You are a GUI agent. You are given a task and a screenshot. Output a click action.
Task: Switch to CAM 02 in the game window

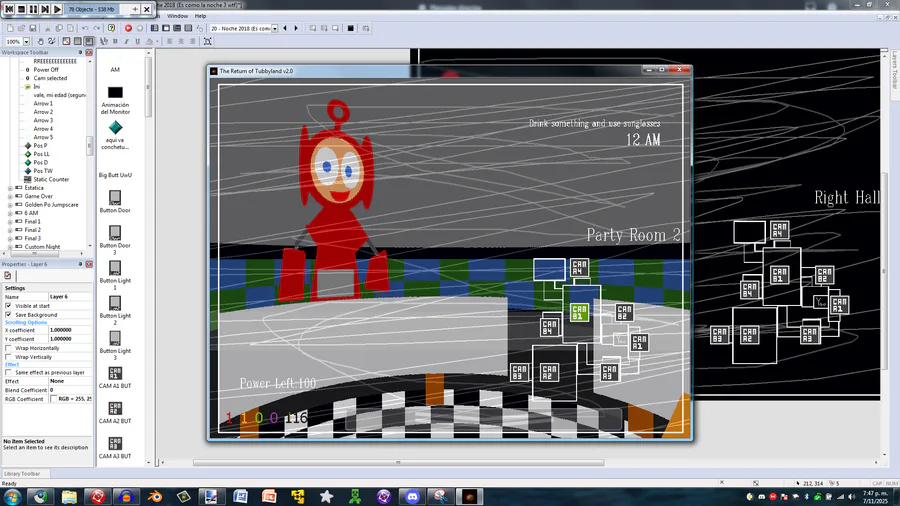point(624,313)
